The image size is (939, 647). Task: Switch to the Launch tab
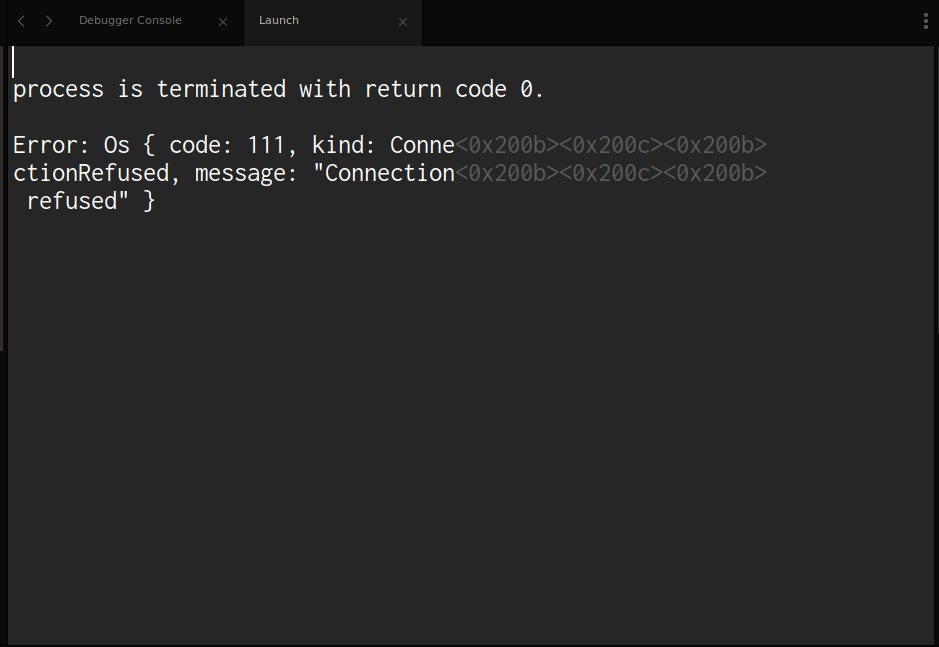(x=278, y=19)
